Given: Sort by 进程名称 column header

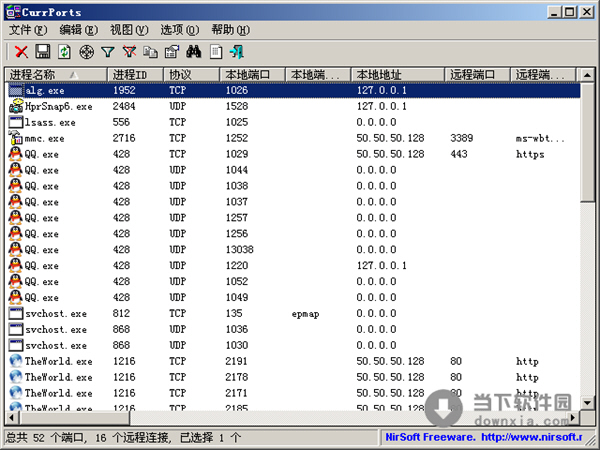Looking at the screenshot, I should point(56,75).
